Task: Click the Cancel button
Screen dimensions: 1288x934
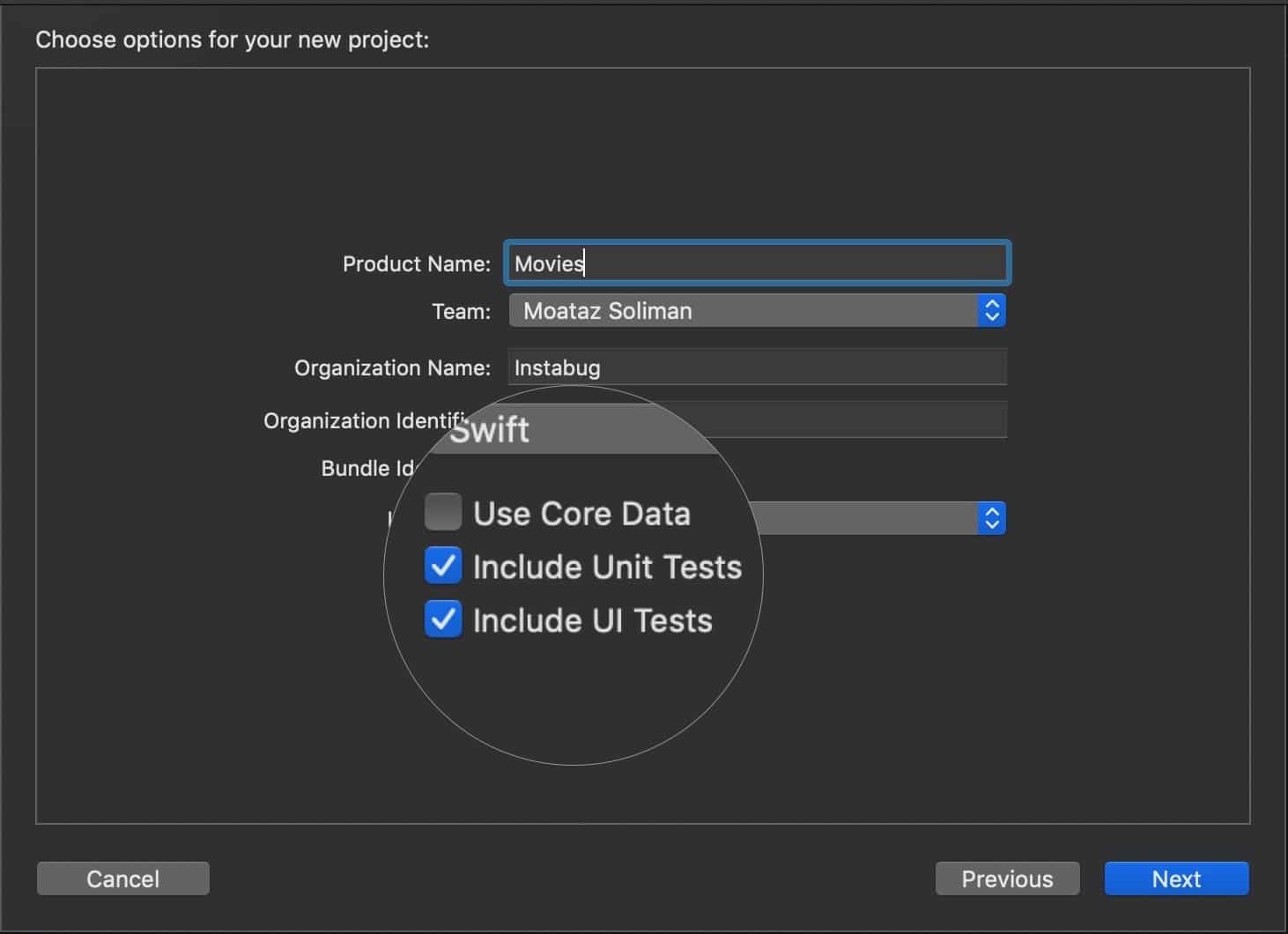Action: pyautogui.click(x=123, y=878)
